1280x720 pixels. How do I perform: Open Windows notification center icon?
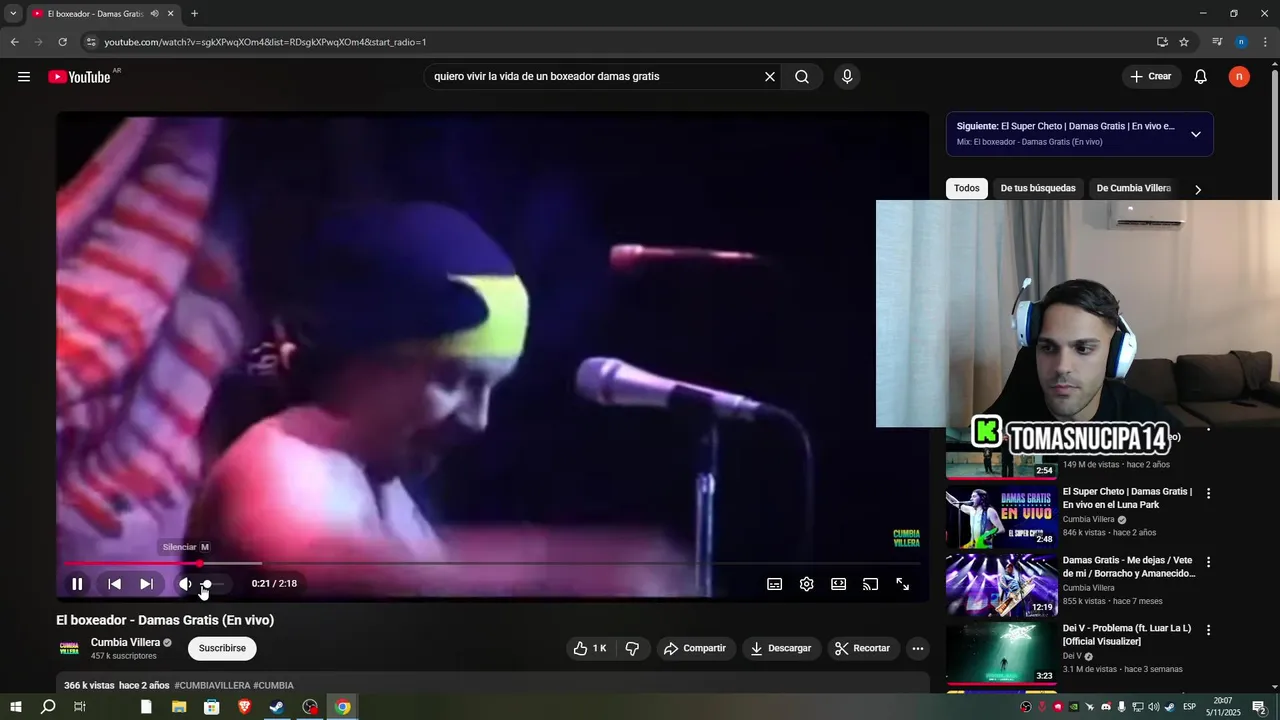(x=1259, y=707)
